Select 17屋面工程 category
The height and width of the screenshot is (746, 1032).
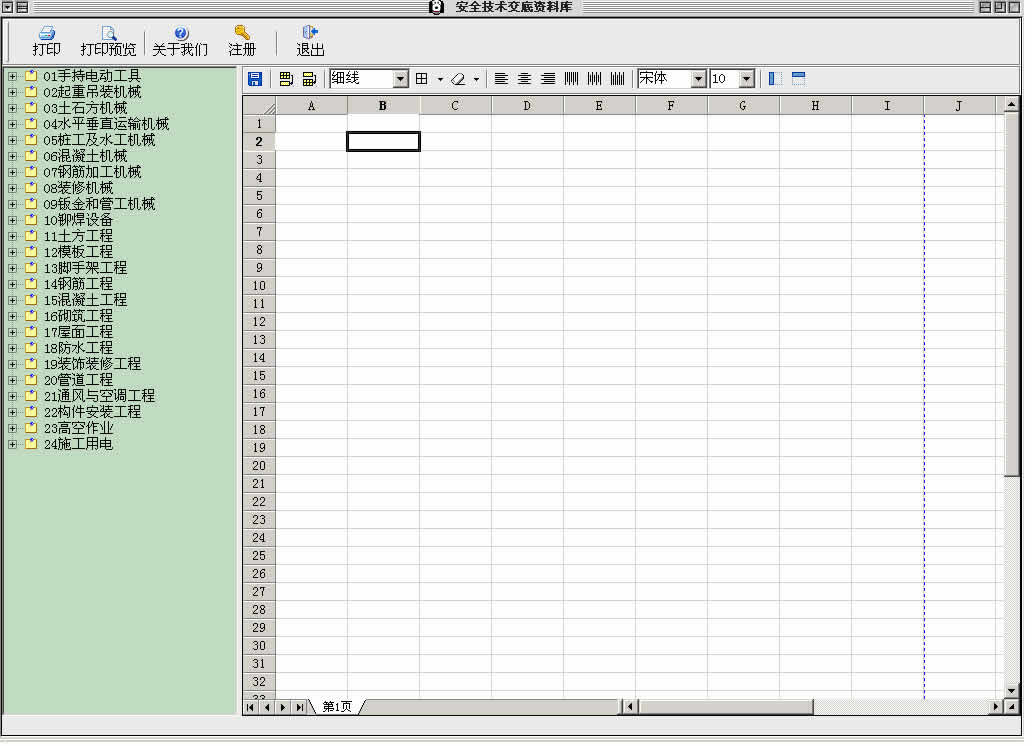(x=78, y=333)
